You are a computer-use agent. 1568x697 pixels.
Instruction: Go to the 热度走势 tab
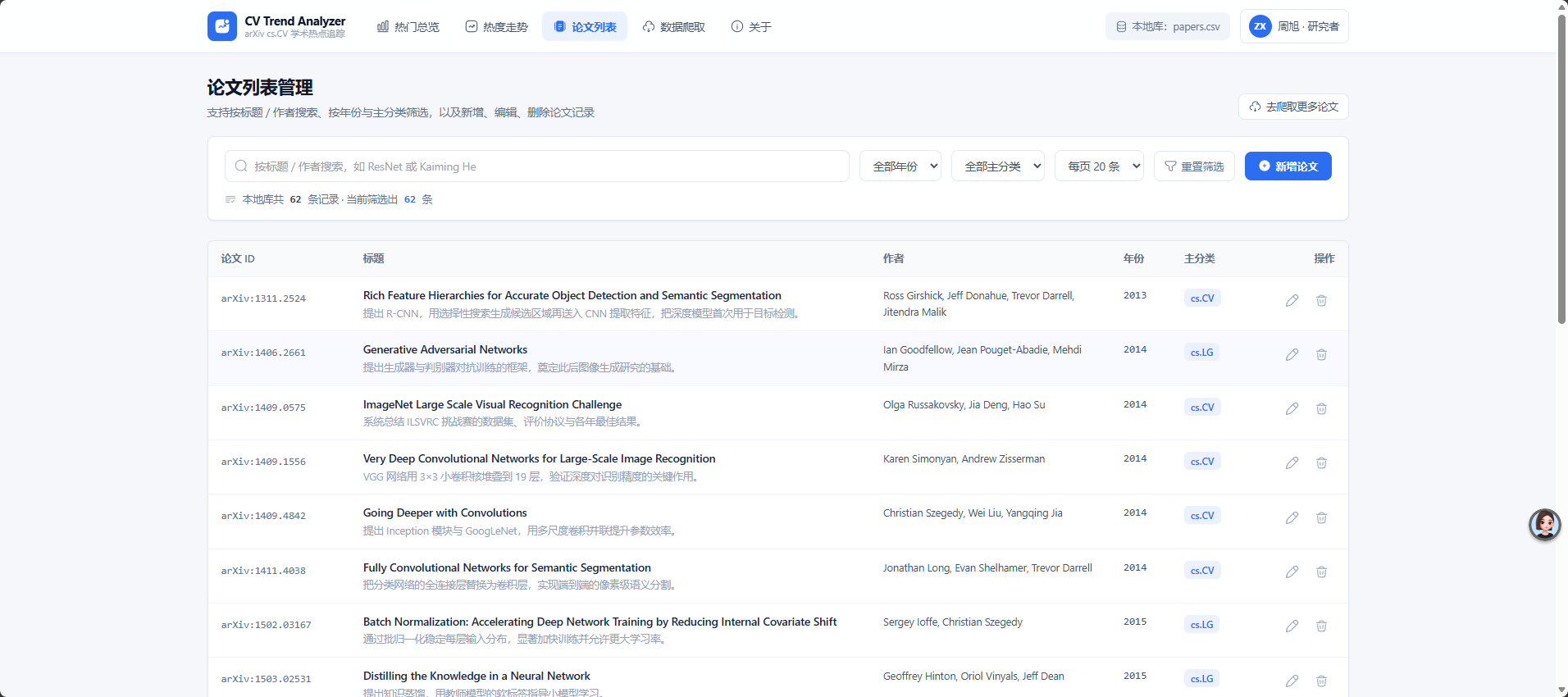(496, 26)
